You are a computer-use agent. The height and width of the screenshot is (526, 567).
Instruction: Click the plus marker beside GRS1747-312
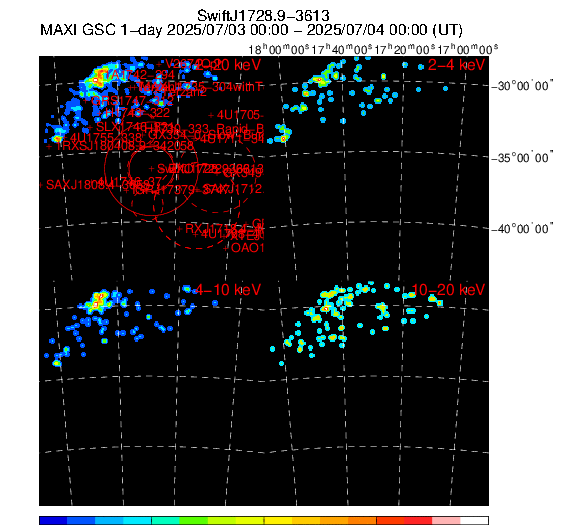(86, 101)
